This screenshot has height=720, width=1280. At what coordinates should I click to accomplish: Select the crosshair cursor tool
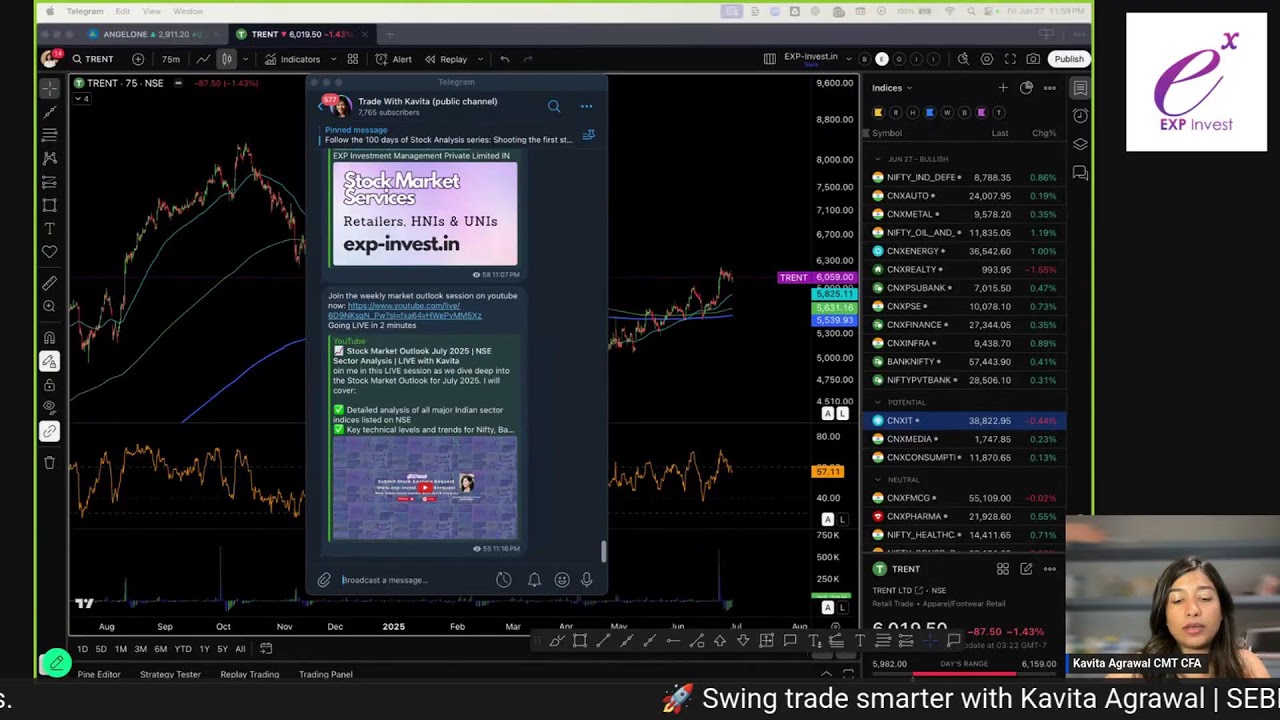click(49, 89)
